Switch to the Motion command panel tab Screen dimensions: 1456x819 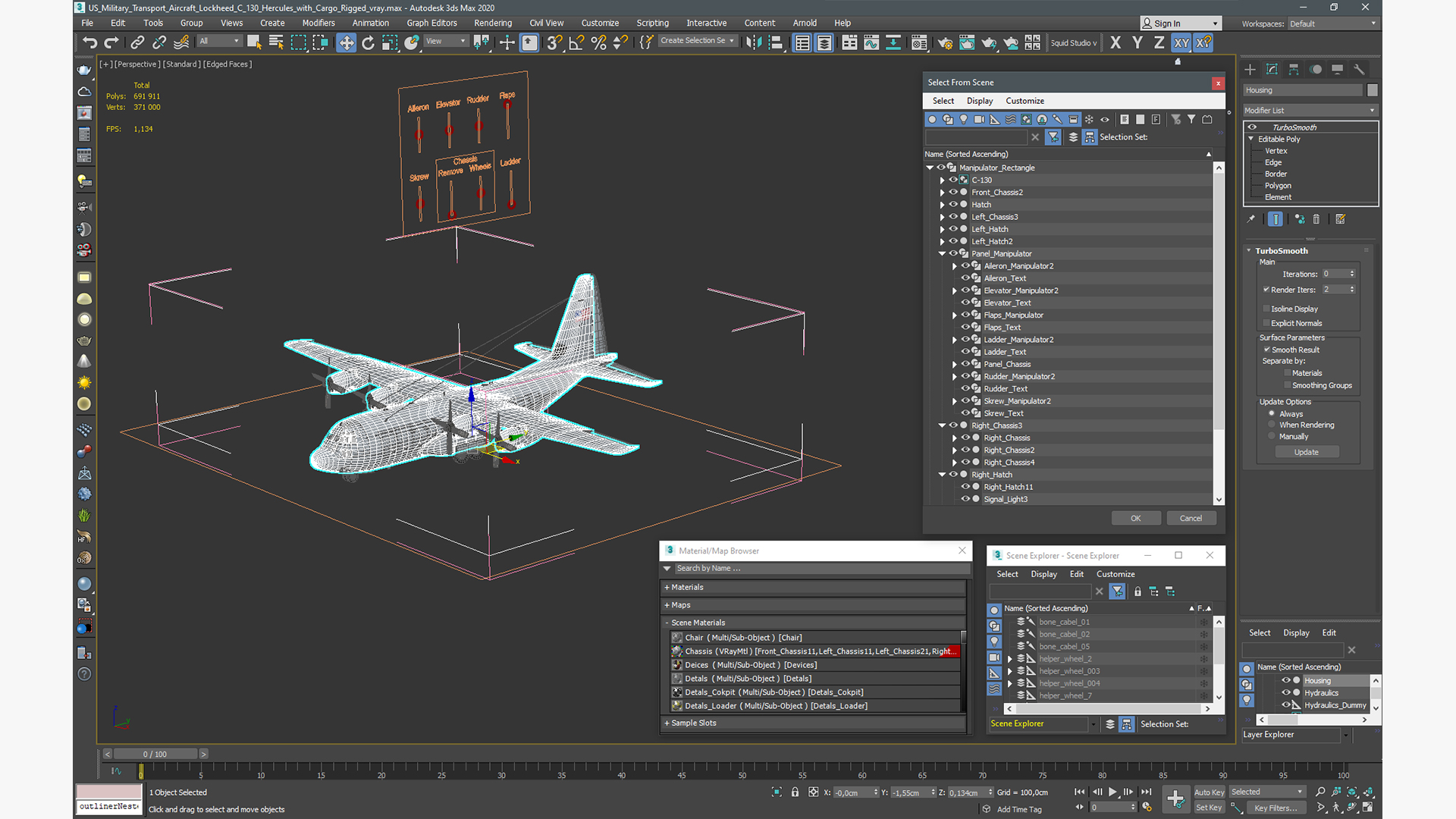[1316, 69]
